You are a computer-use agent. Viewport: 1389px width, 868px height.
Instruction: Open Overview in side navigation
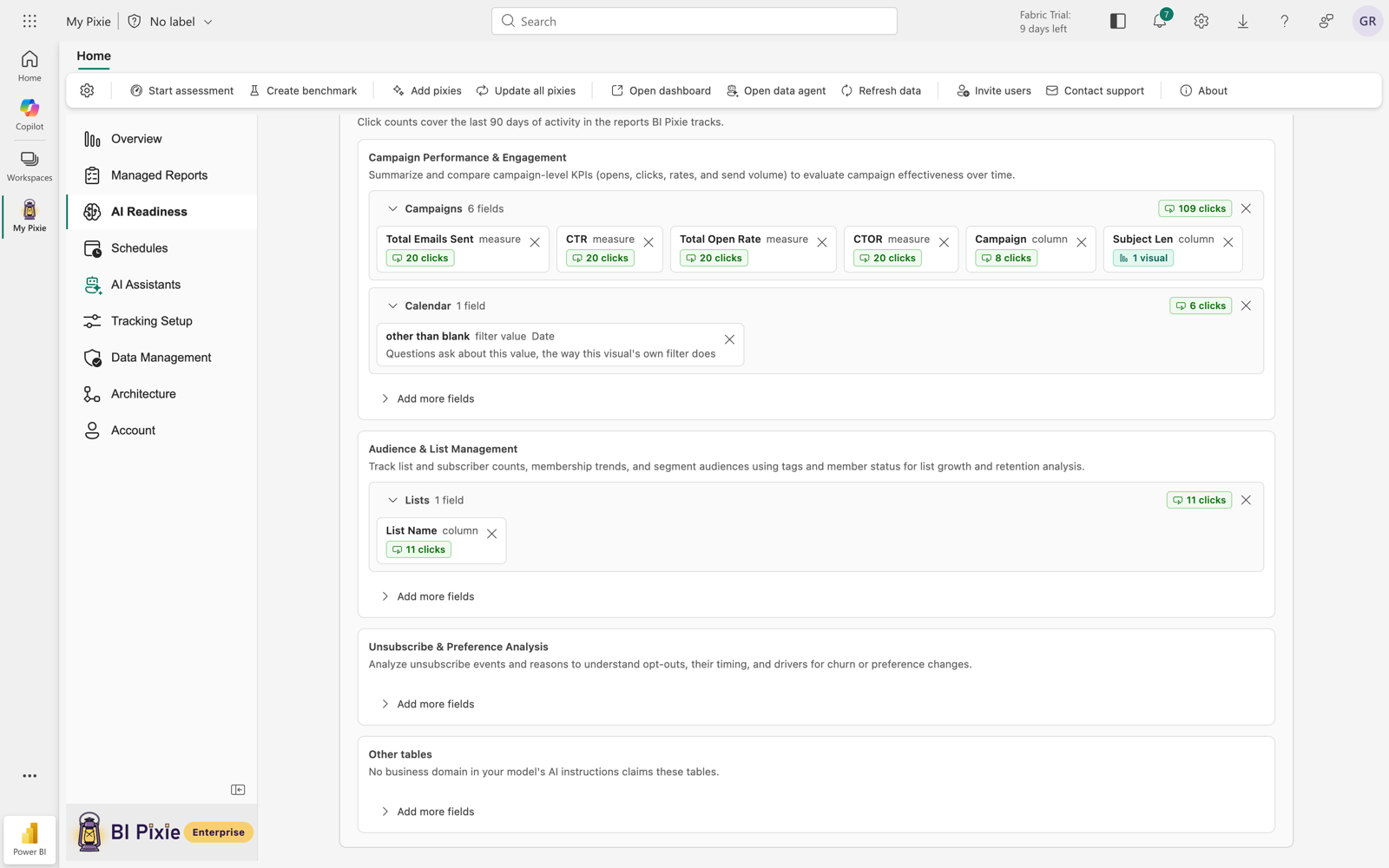click(161, 139)
